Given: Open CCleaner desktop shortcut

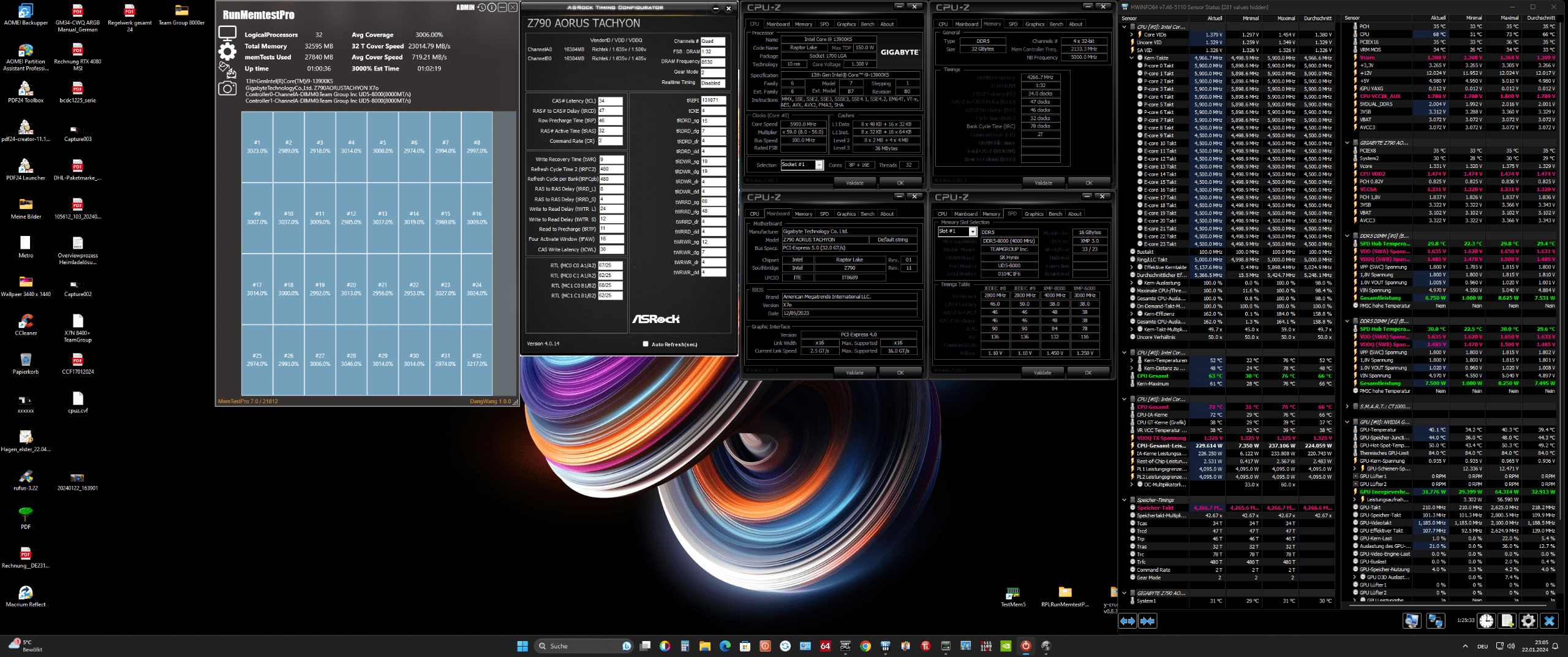Looking at the screenshot, I should pyautogui.click(x=26, y=325).
